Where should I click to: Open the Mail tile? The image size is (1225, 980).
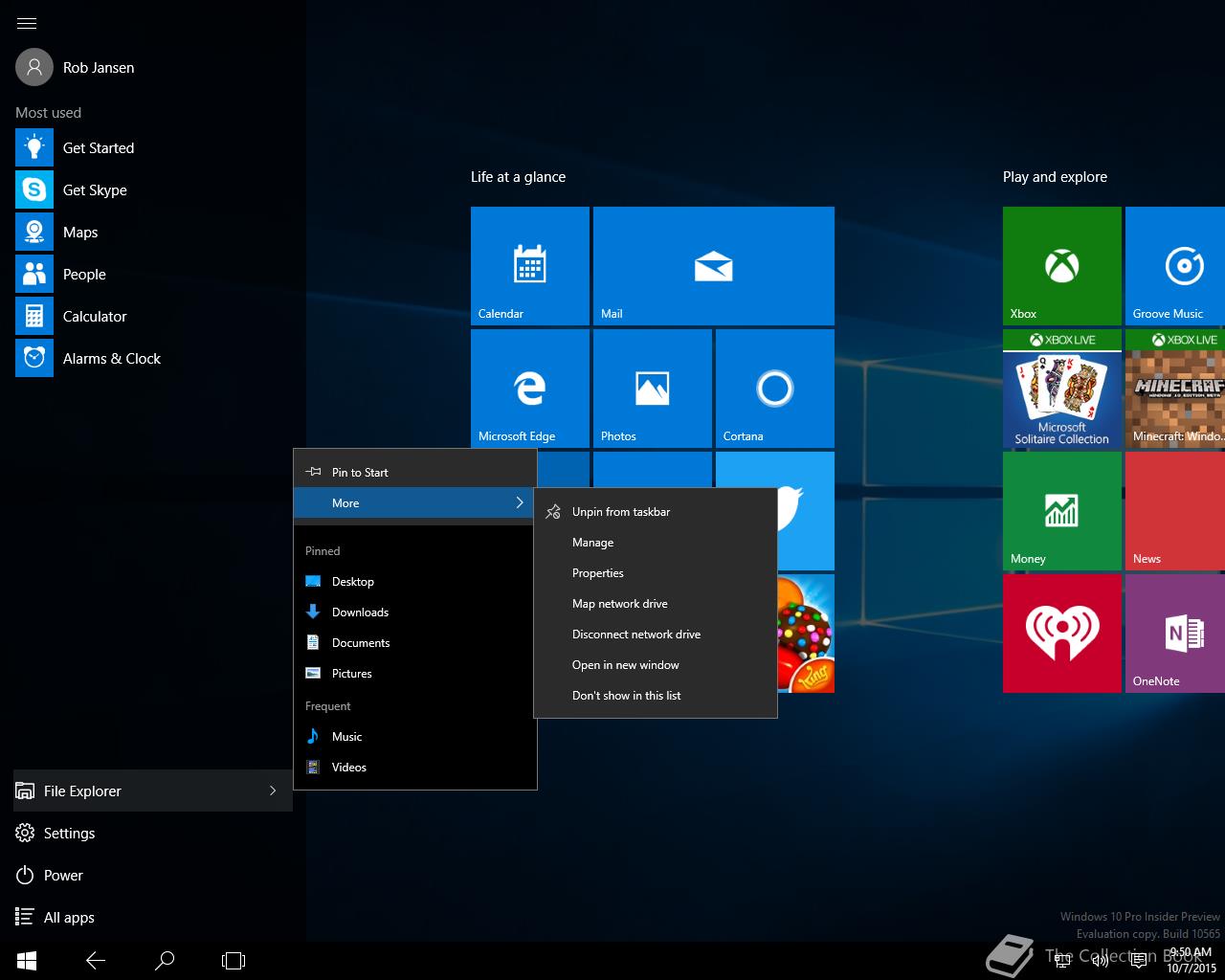713,265
